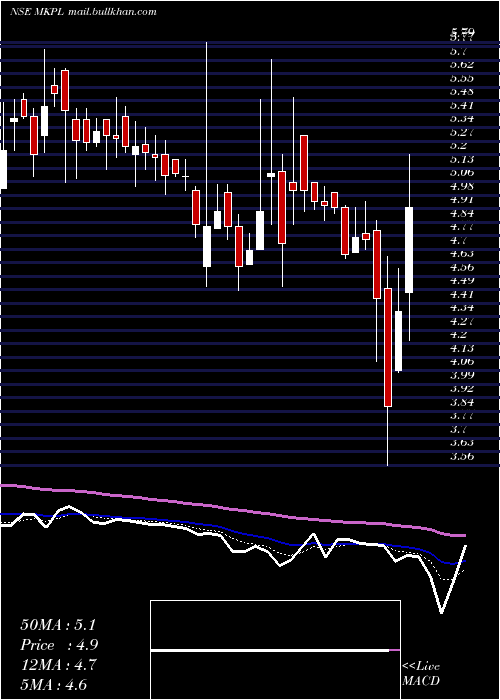Click the Price : 4.9 readout

click(59, 645)
